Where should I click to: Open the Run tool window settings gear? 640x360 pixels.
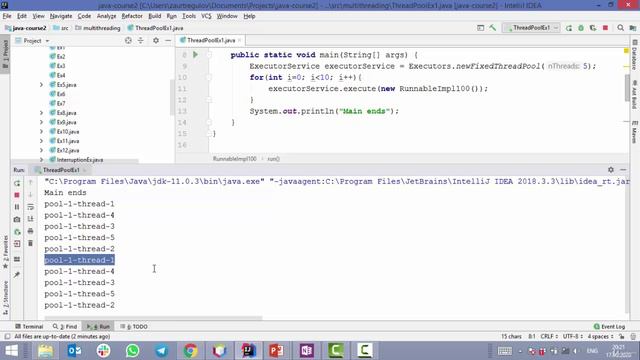[611, 170]
